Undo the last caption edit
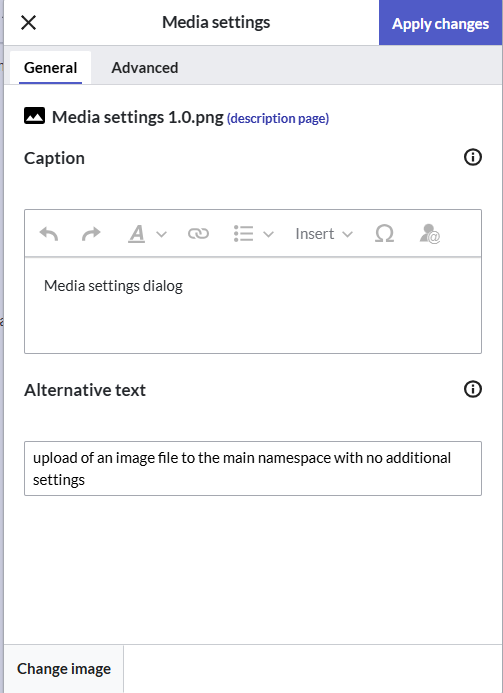503x693 pixels. [49, 233]
